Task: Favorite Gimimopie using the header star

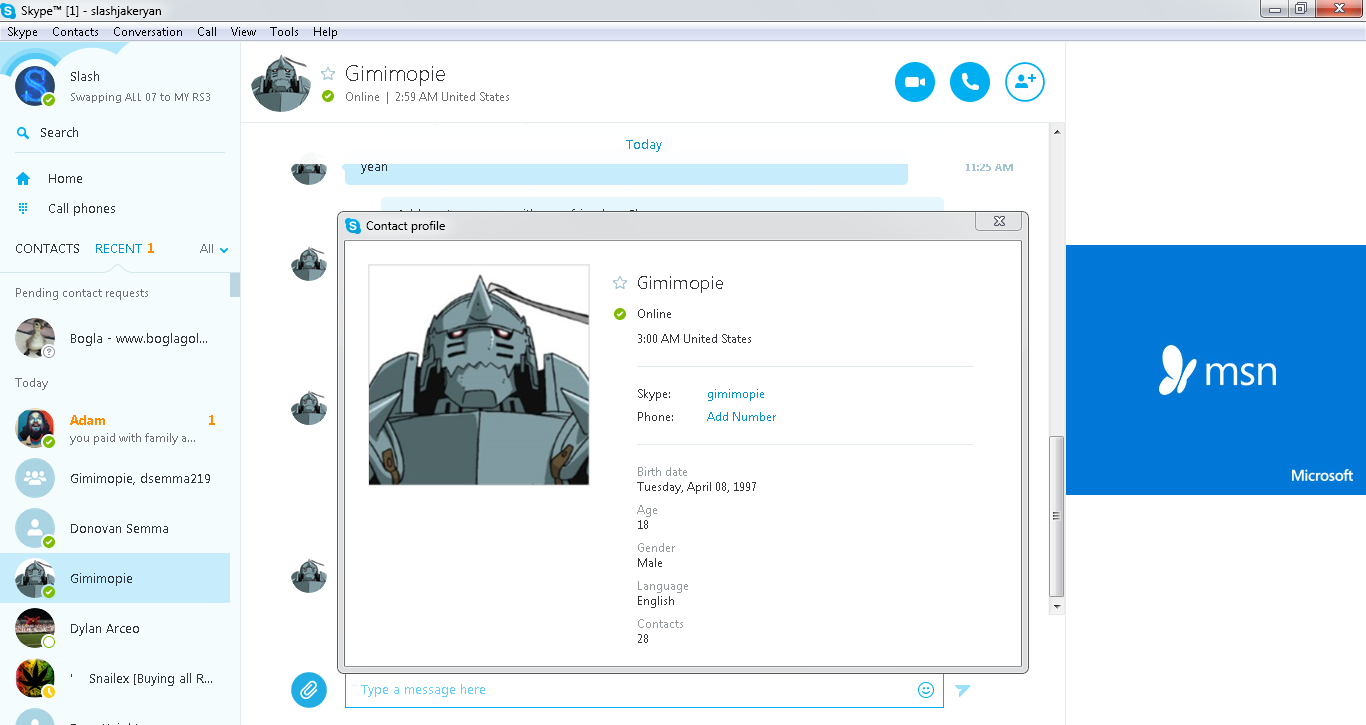Action: (328, 74)
